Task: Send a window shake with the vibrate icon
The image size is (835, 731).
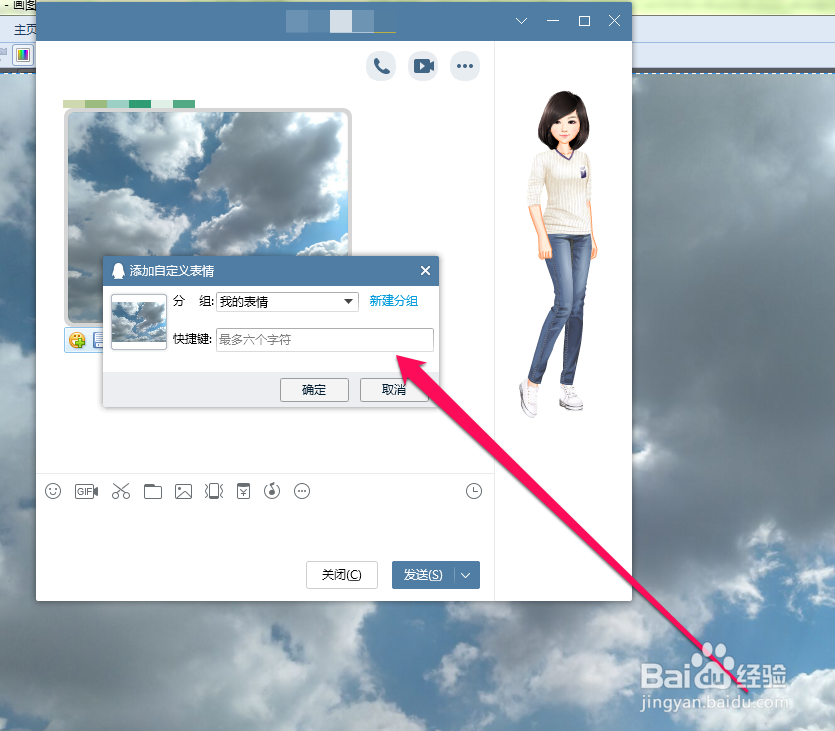Action: [214, 491]
